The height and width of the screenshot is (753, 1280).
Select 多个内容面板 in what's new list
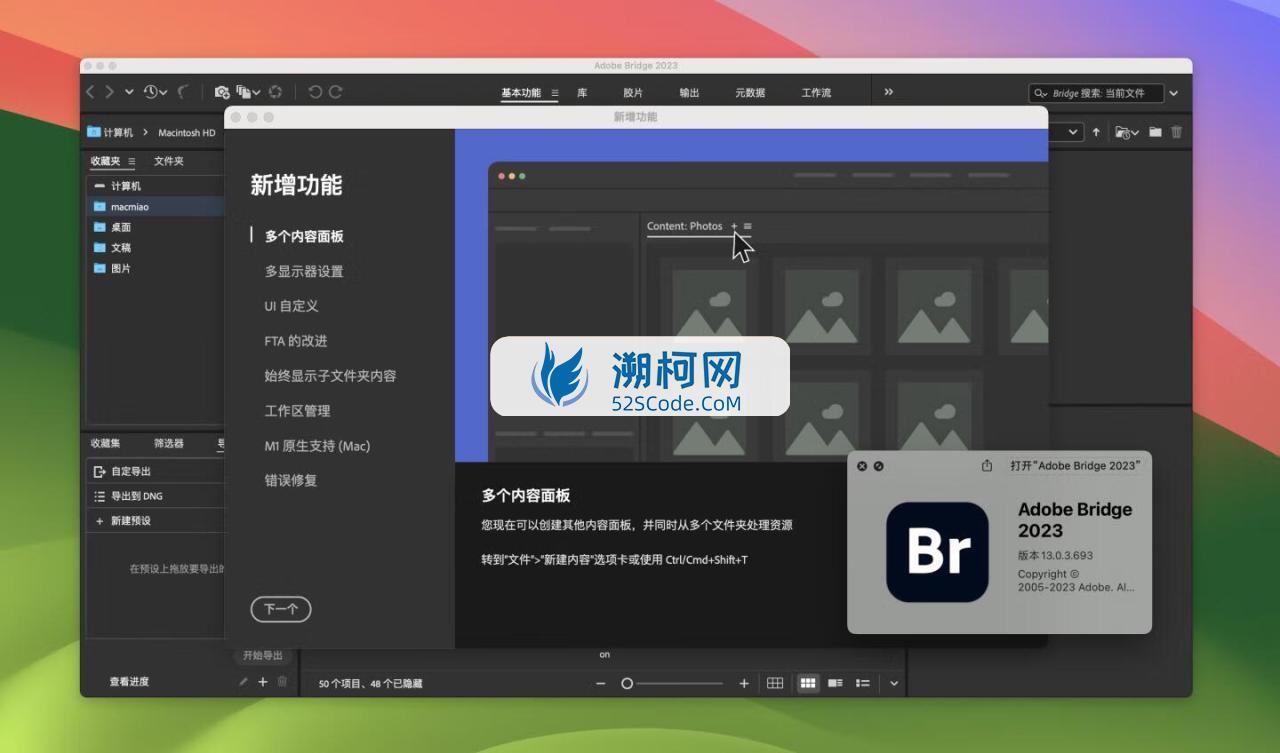pyautogui.click(x=304, y=237)
